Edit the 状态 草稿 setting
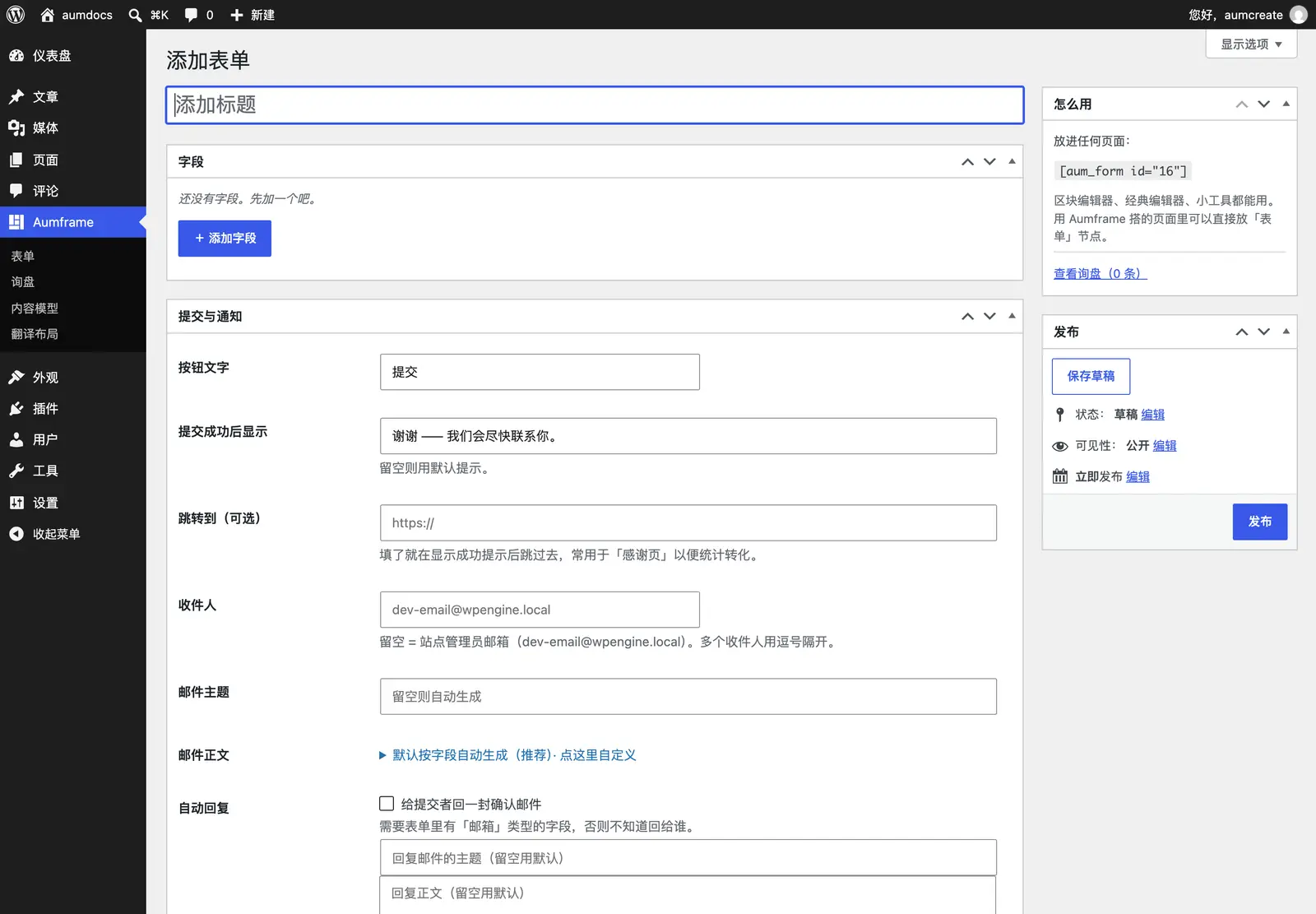The image size is (1316, 914). pyautogui.click(x=1152, y=415)
